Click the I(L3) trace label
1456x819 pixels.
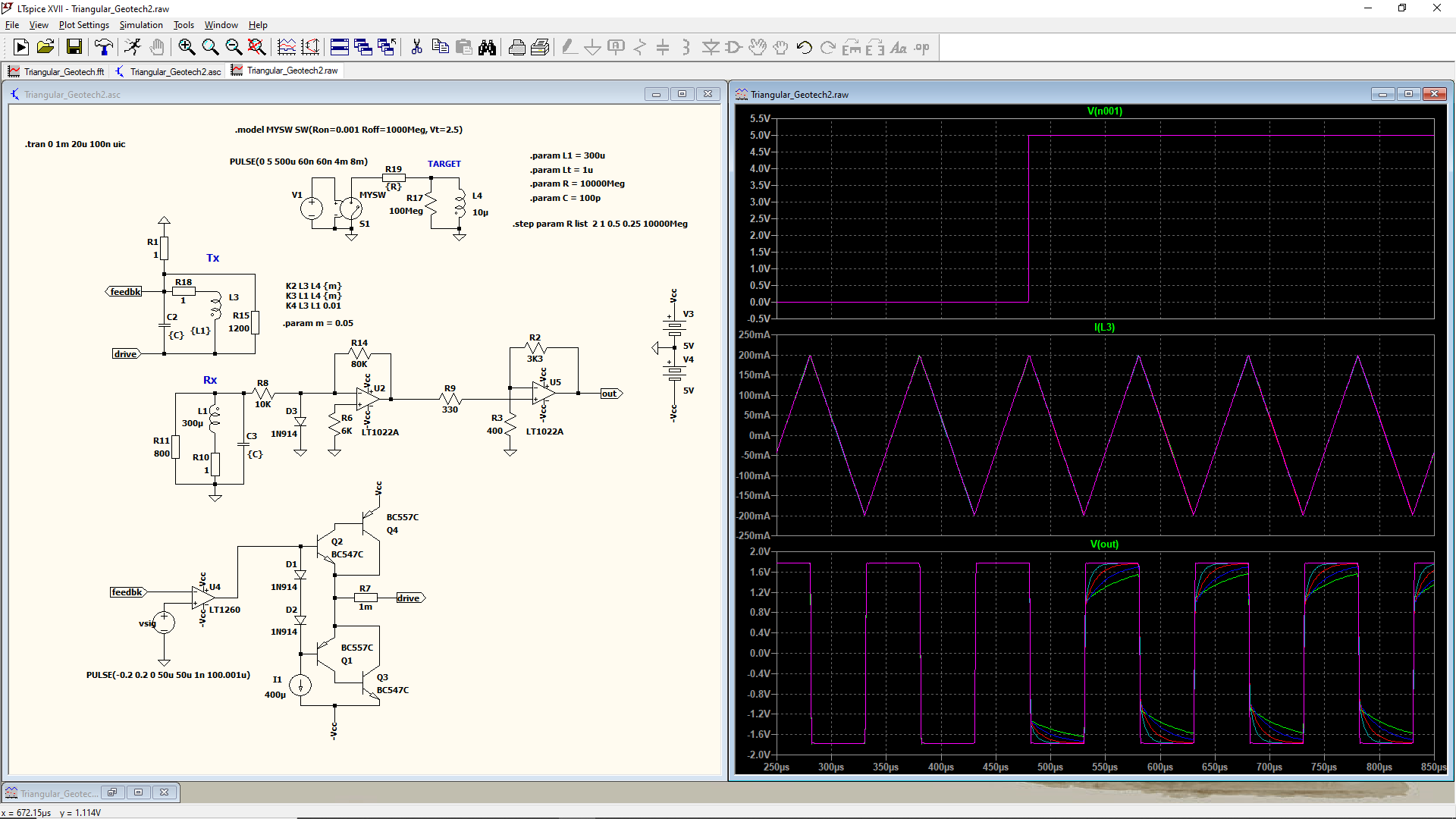tap(1104, 328)
